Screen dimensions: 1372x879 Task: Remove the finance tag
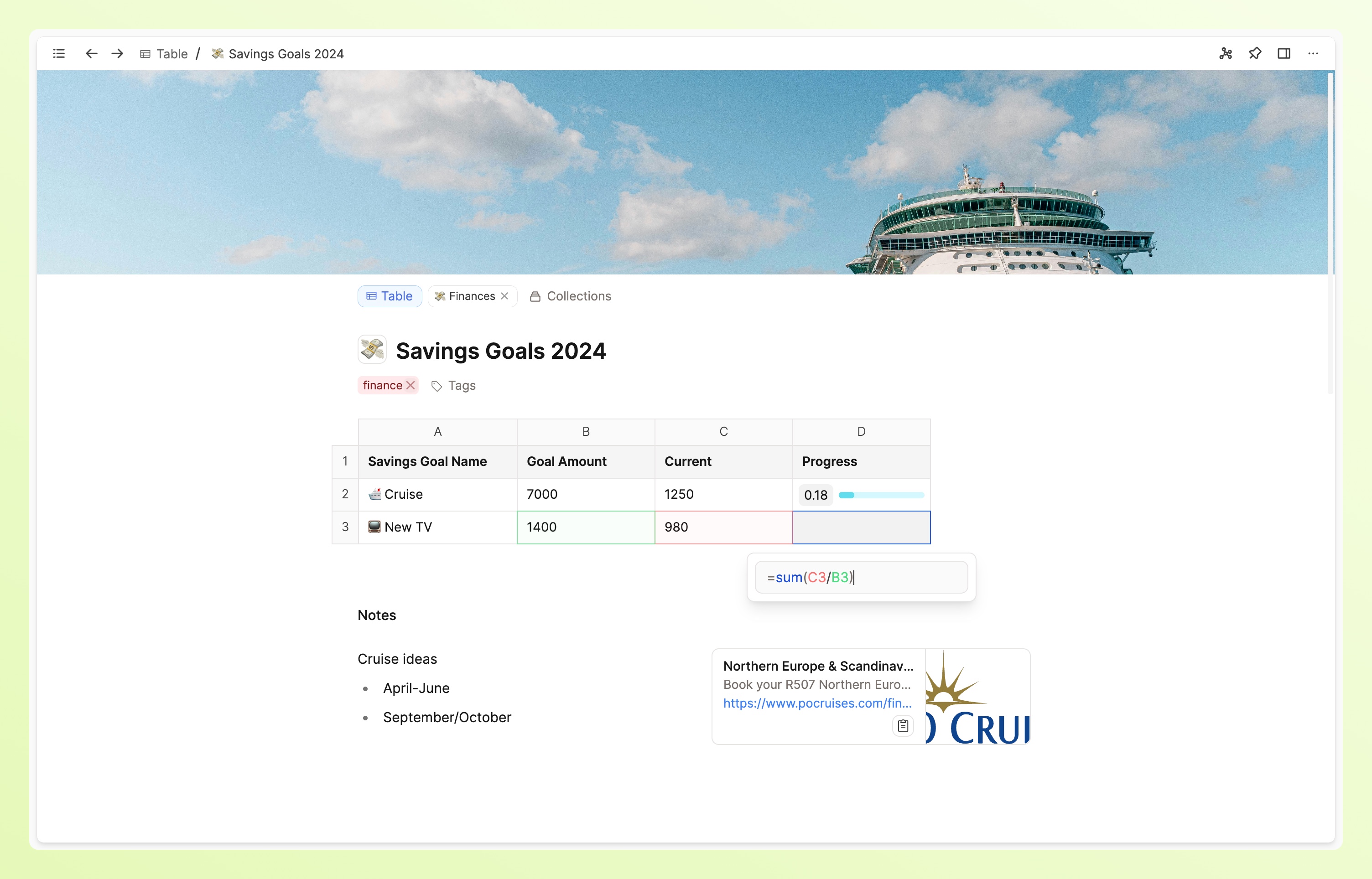pyautogui.click(x=411, y=386)
